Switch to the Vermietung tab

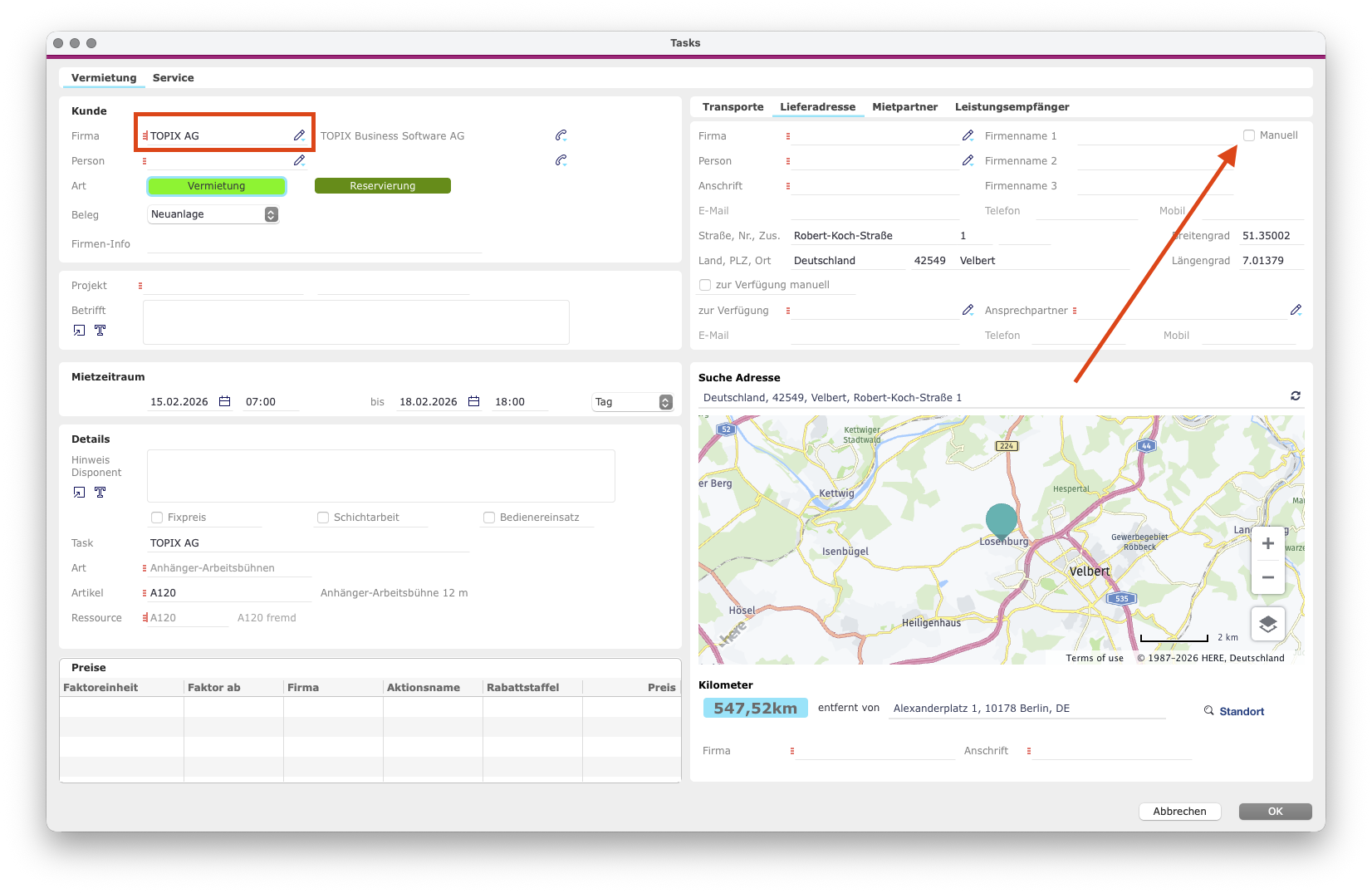pos(104,78)
